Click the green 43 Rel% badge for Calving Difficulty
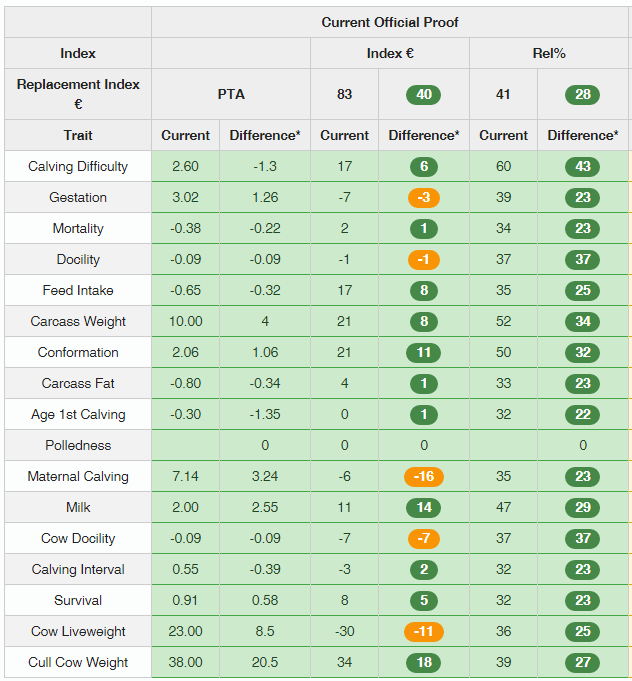The width and height of the screenshot is (632, 681). tap(582, 166)
